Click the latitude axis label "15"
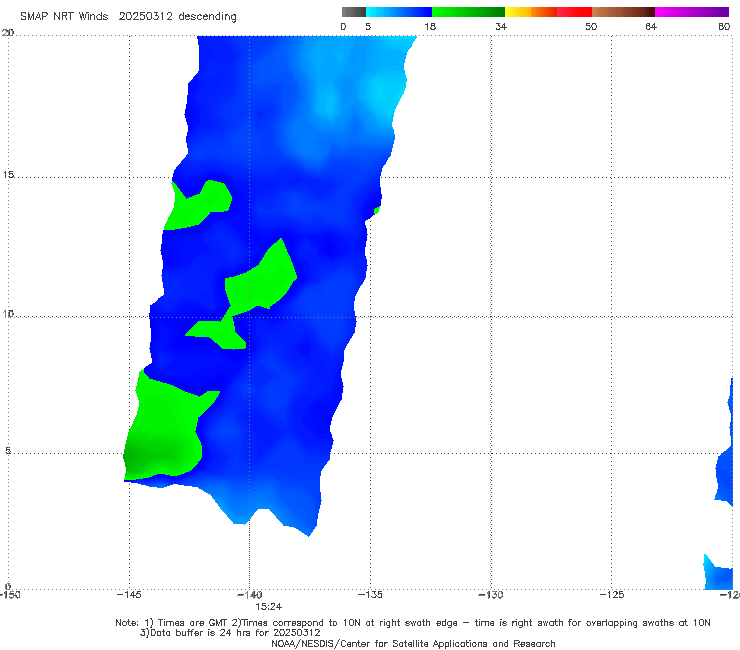This screenshot has height=650, width=740. [8, 175]
